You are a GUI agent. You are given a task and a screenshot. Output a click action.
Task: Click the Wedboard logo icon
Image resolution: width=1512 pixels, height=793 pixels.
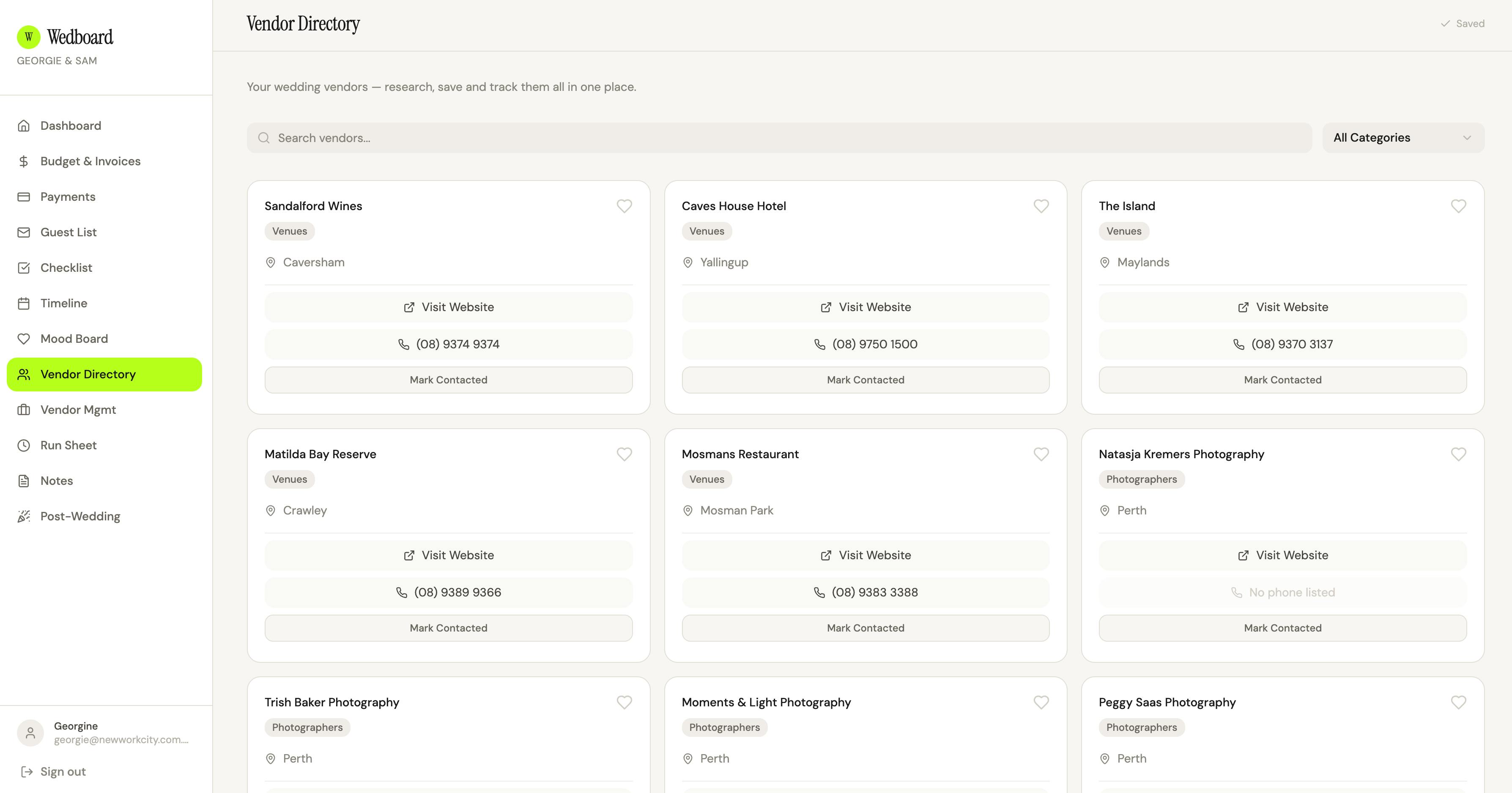point(29,37)
